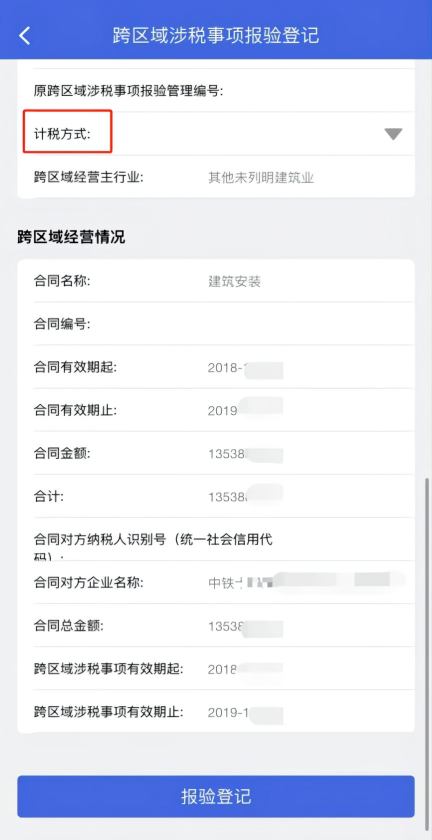Set the 跨区域涉税事项有效期起 date
The width and height of the screenshot is (432, 840).
[216, 669]
